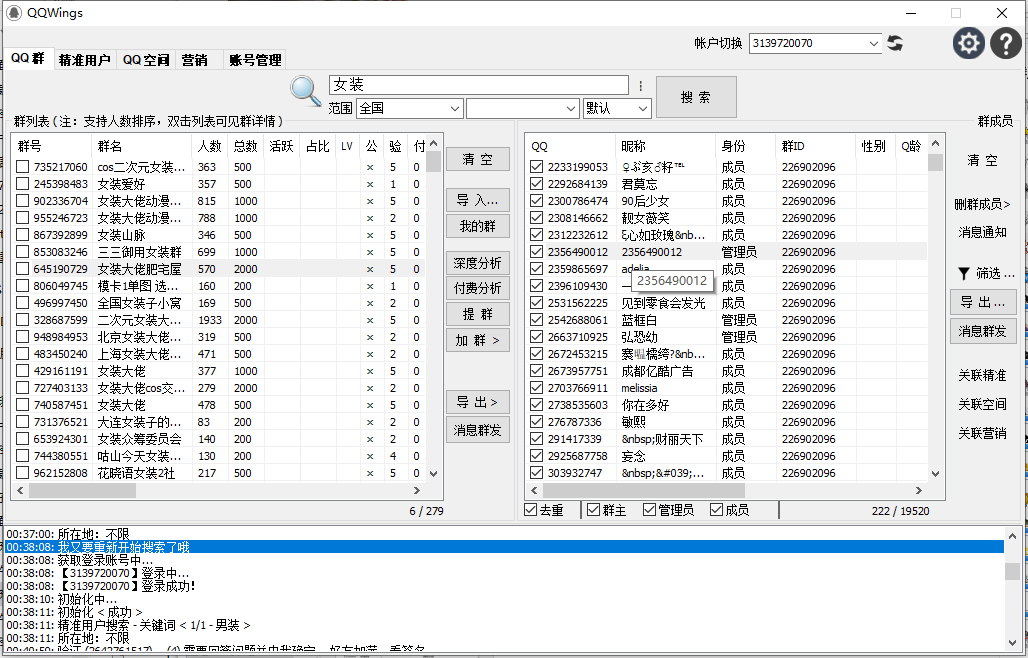Image resolution: width=1028 pixels, height=658 pixels.
Task: Click the 消息通知 link
Action: point(982,232)
